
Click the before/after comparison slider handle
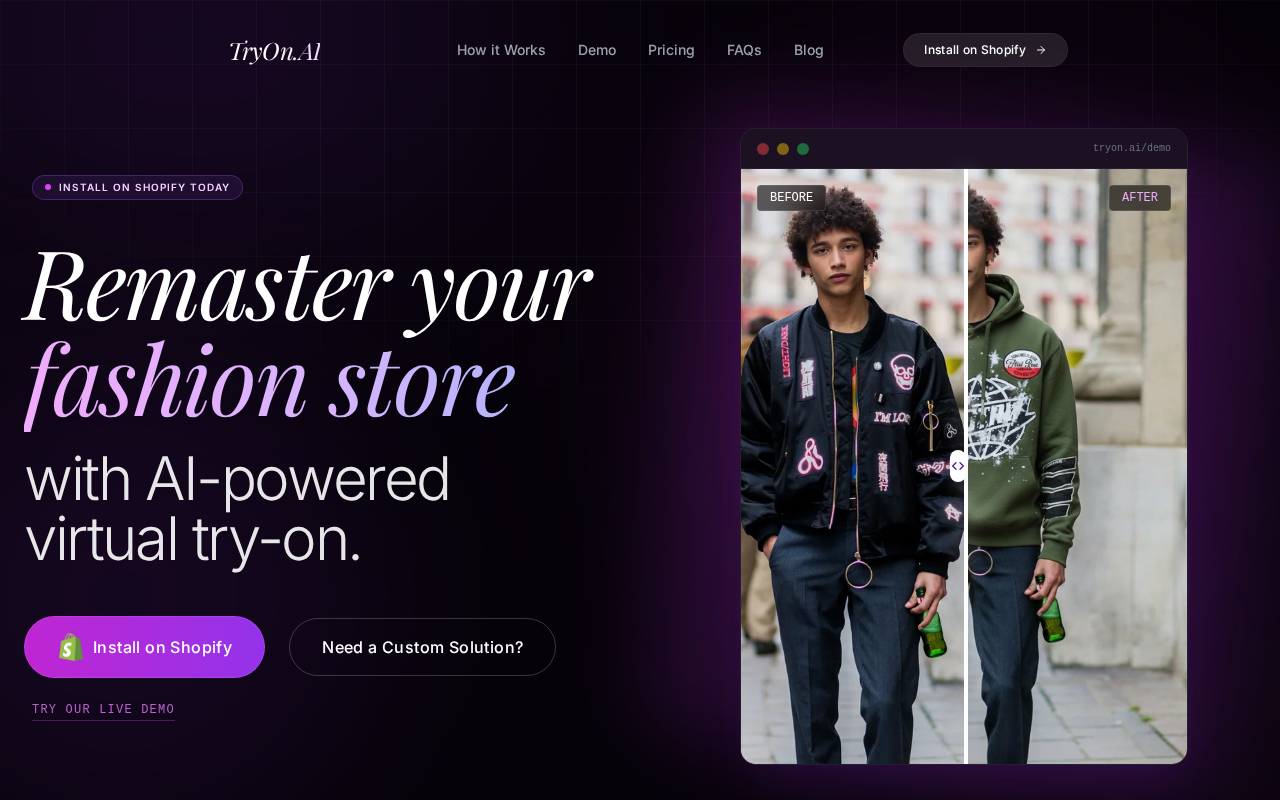[x=958, y=466]
